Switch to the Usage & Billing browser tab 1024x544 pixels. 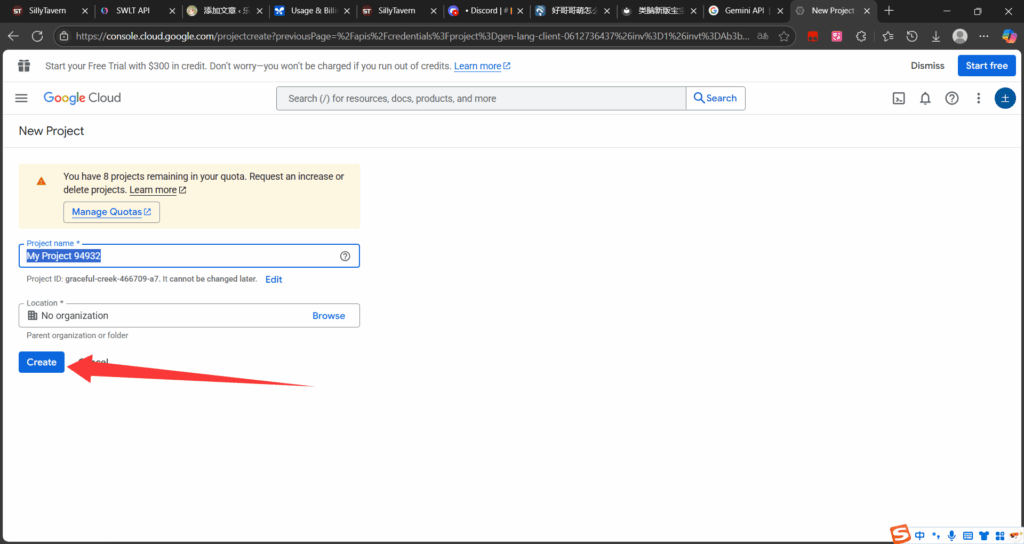pos(311,11)
